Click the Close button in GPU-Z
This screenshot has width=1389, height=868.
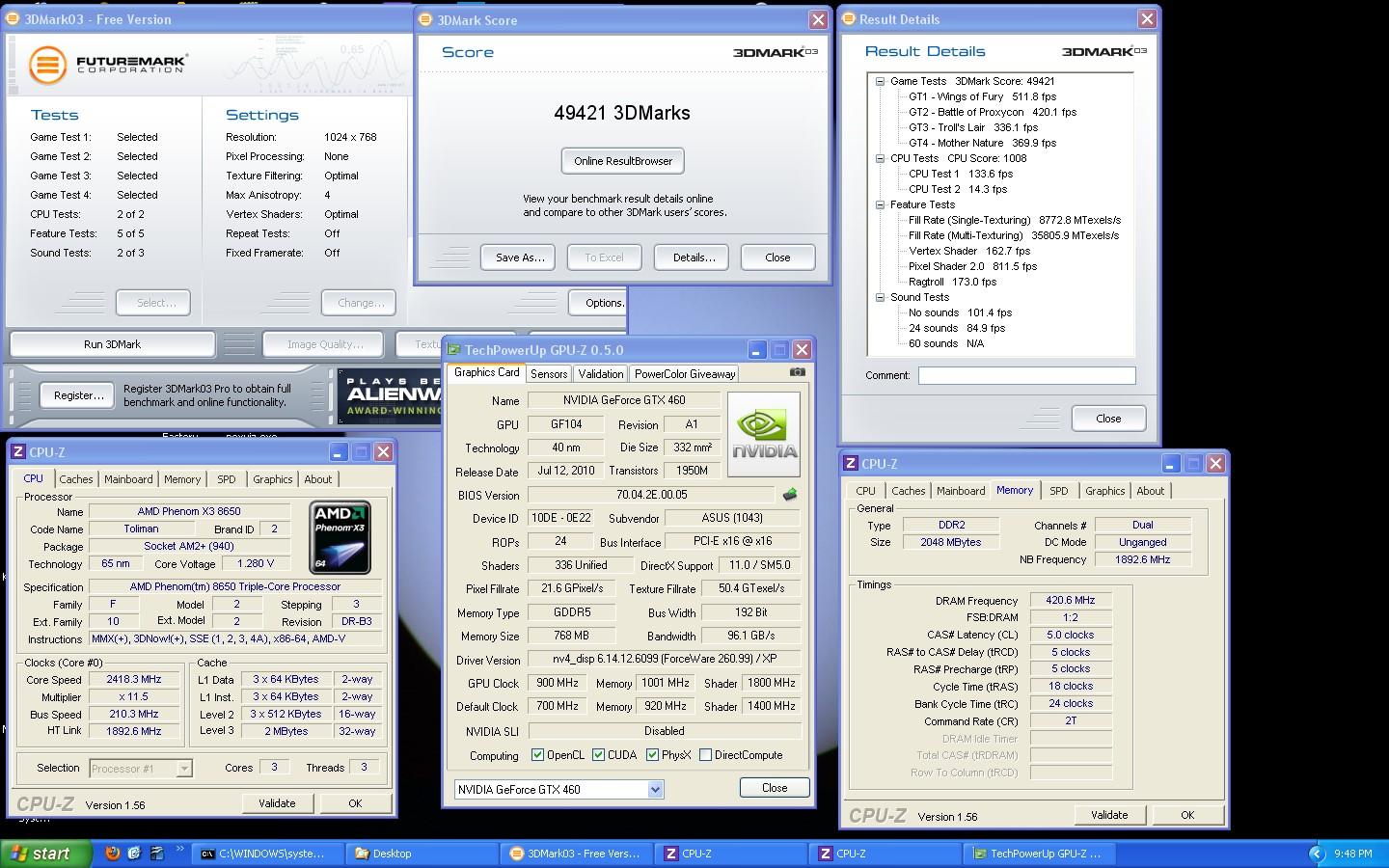(x=775, y=788)
